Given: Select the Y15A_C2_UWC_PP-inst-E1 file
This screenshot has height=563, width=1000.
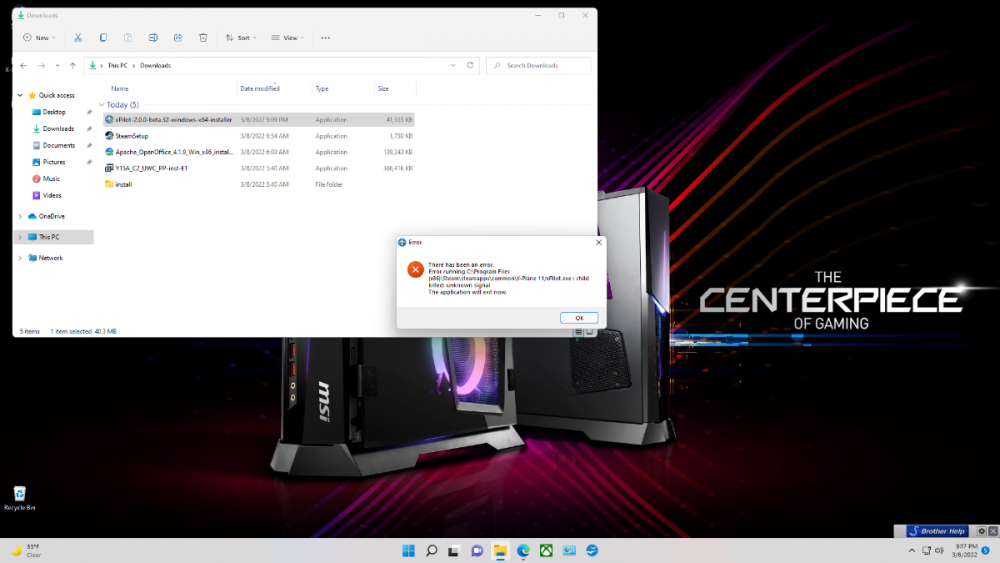Looking at the screenshot, I should pyautogui.click(x=258, y=168).
